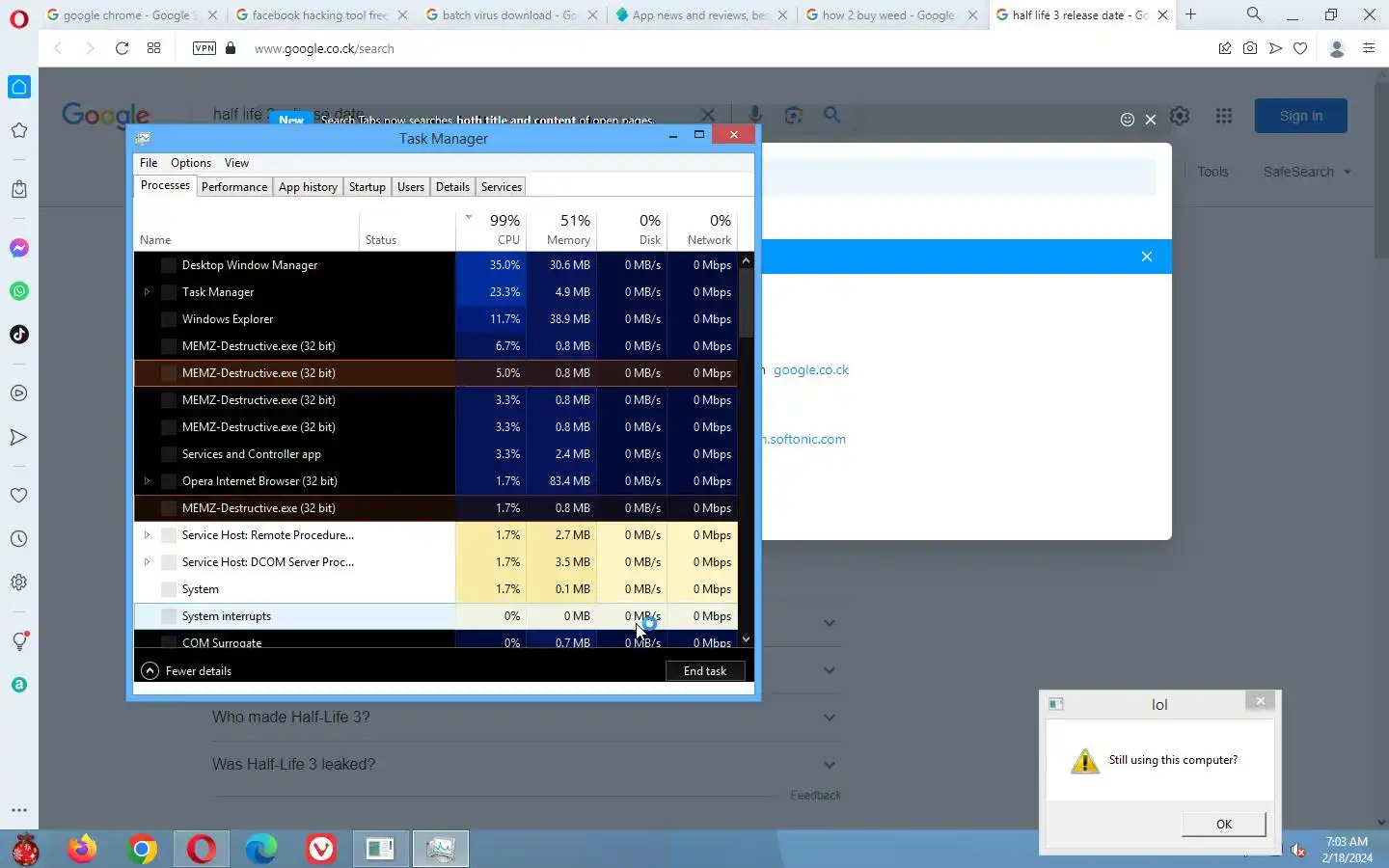Viewport: 1389px width, 868px height.
Task: Switch to Details tab
Action: [452, 187]
